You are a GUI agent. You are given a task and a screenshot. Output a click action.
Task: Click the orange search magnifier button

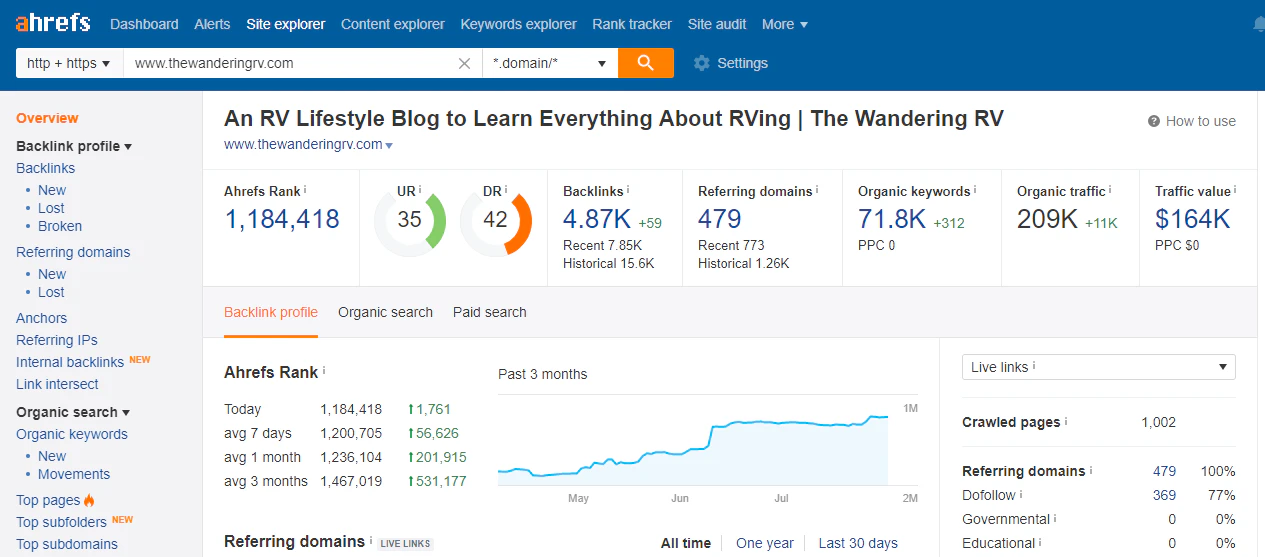pos(645,63)
